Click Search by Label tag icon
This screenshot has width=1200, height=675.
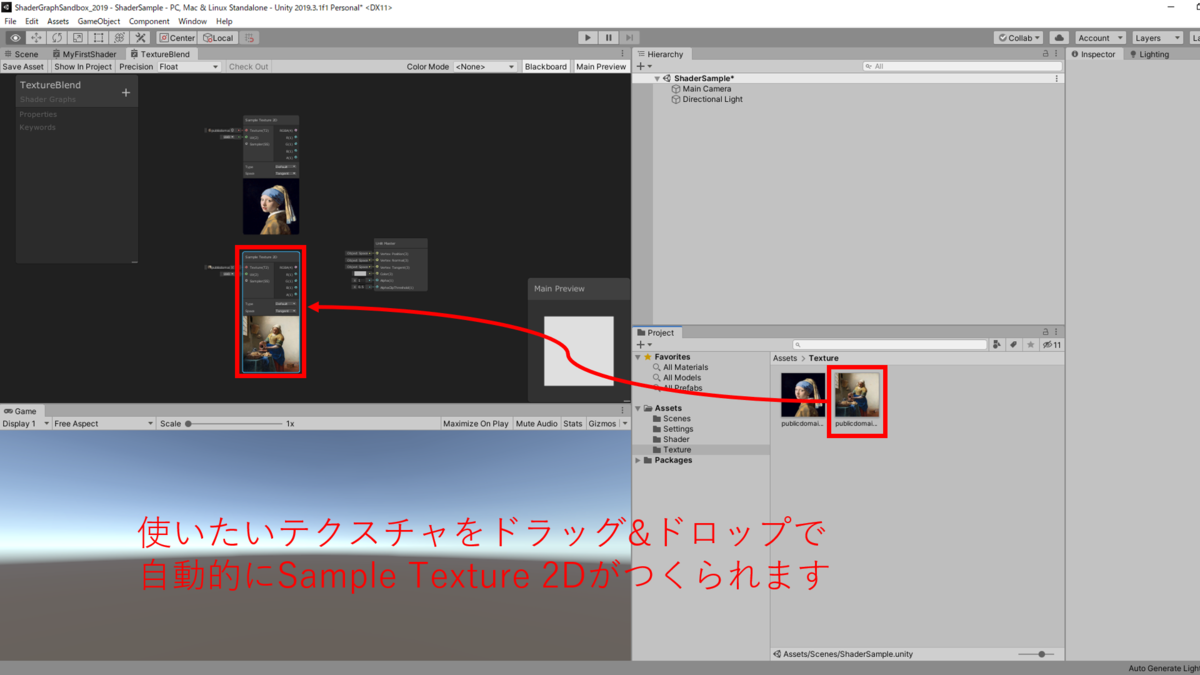(1014, 344)
